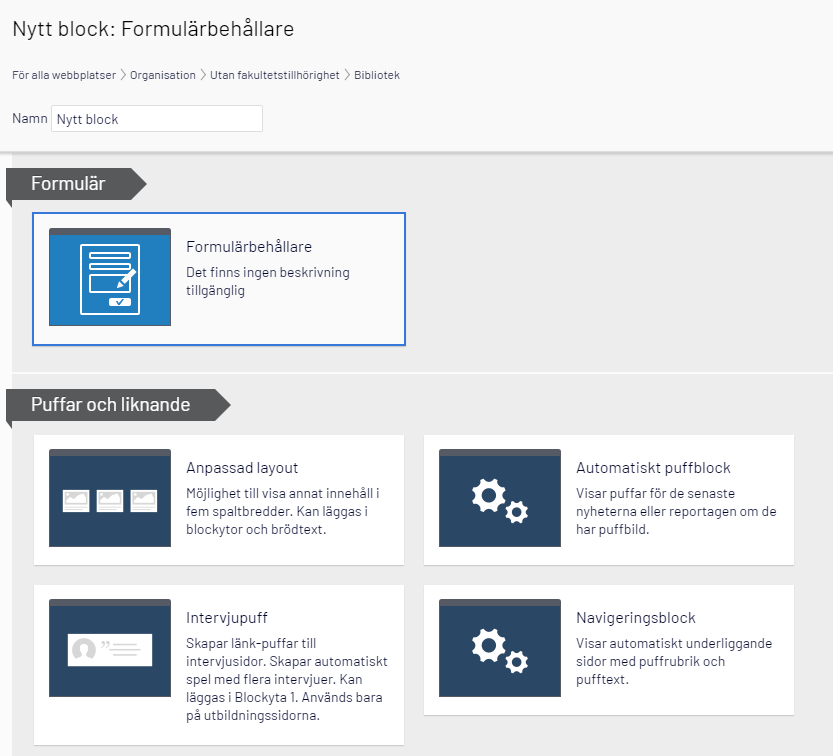Open the Formulärbehållare title text

[x=249, y=247]
